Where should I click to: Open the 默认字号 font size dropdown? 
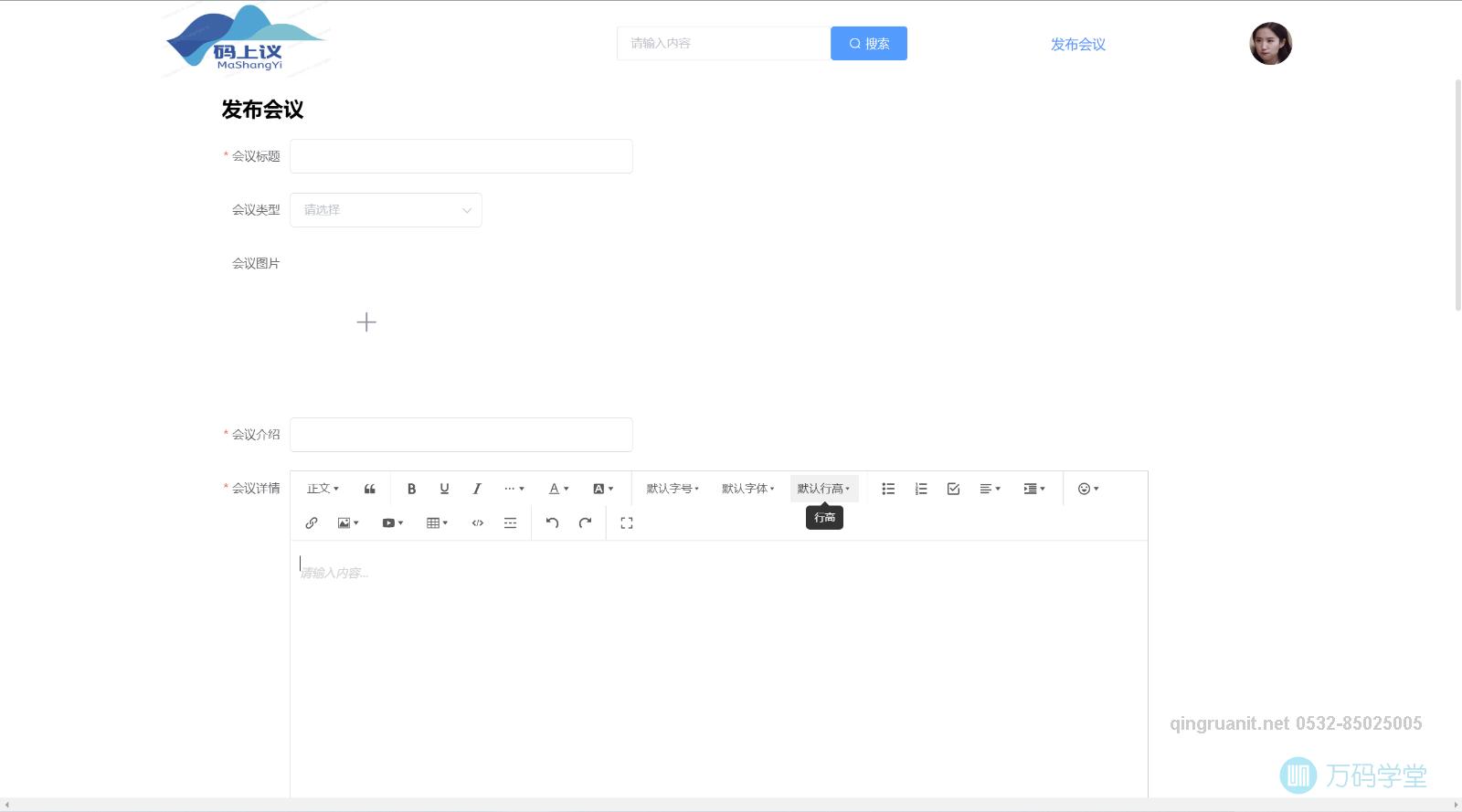tap(673, 489)
